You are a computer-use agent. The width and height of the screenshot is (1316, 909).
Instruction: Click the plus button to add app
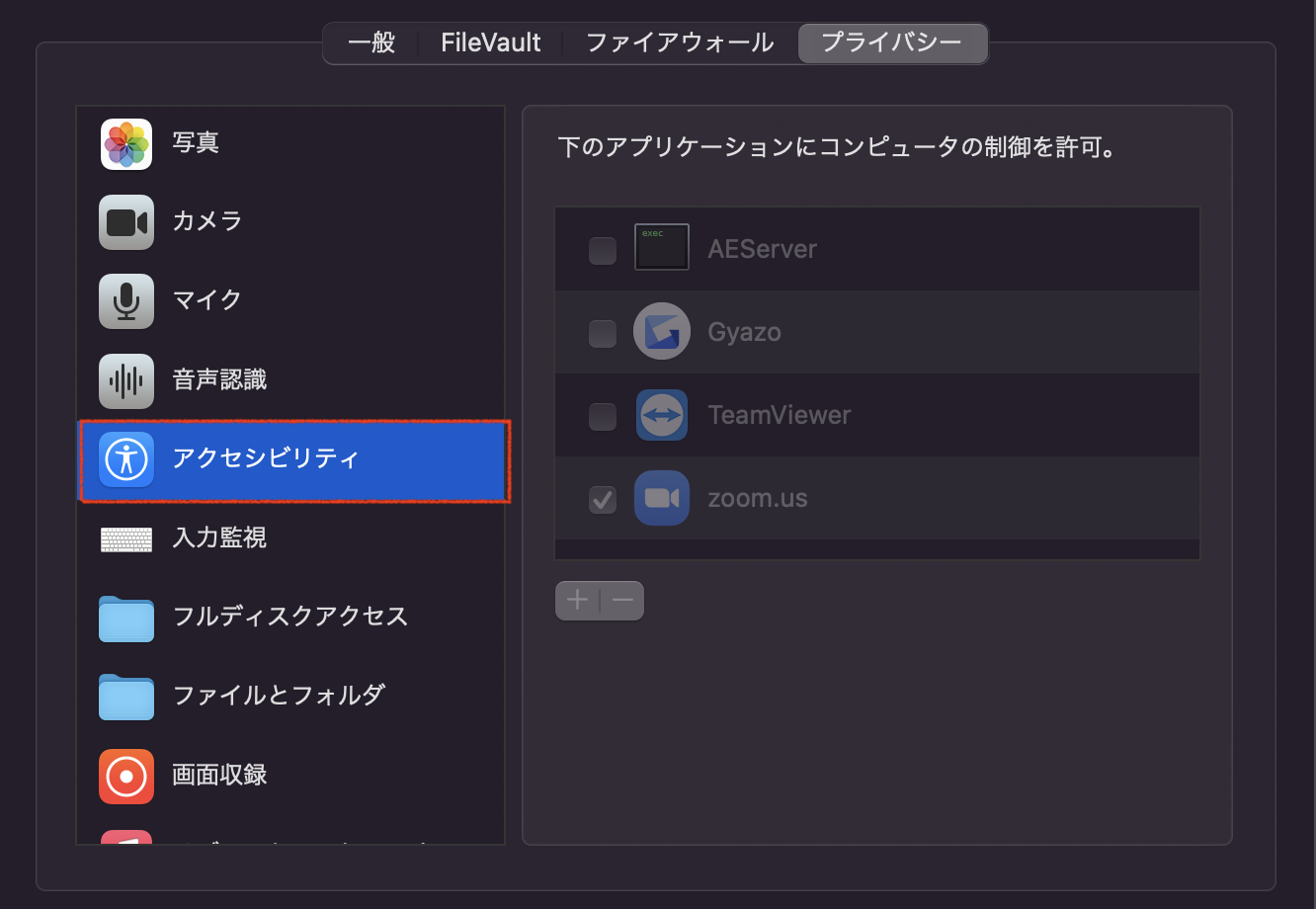577,601
